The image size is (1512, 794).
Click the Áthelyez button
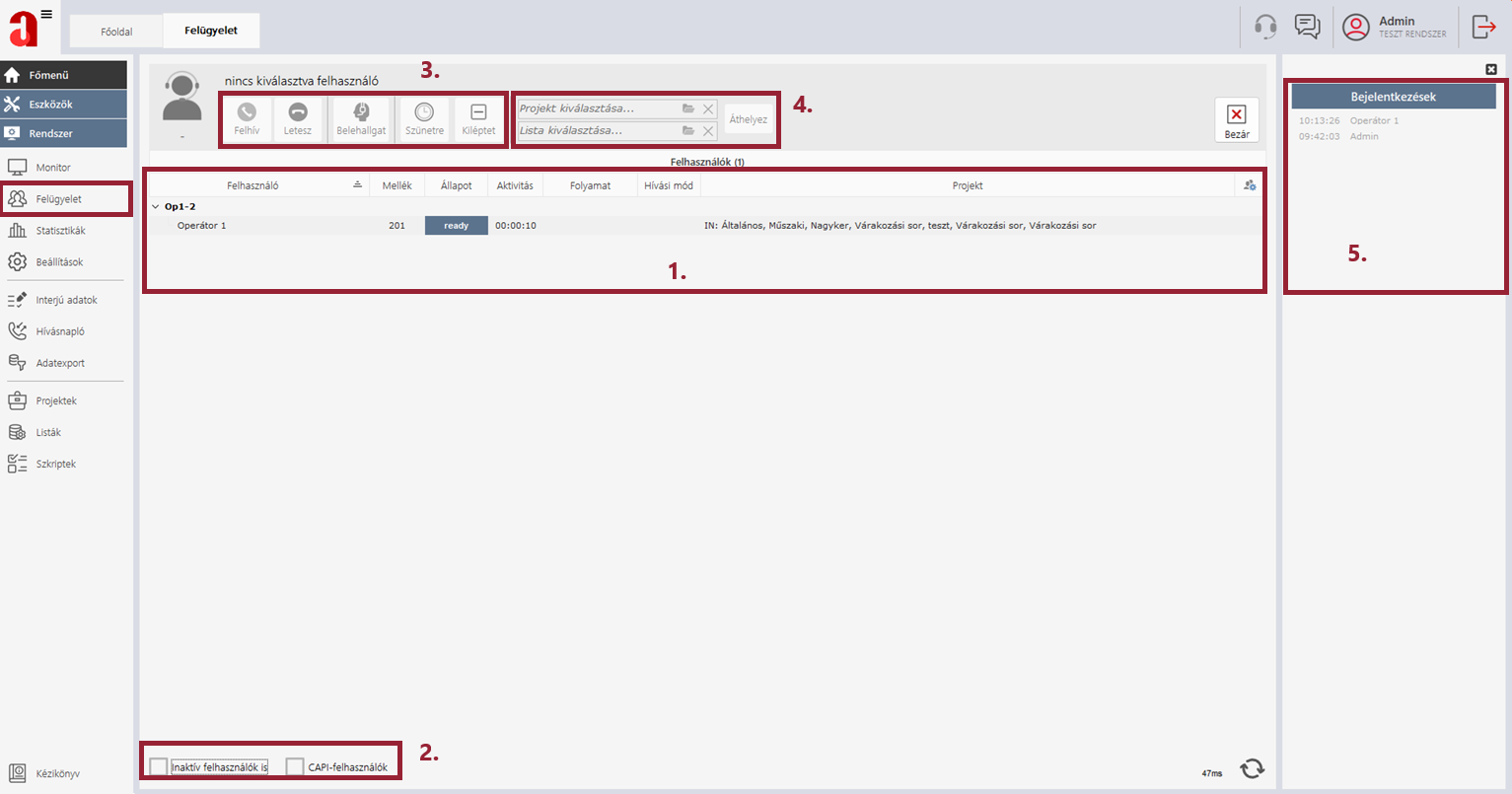pos(749,119)
